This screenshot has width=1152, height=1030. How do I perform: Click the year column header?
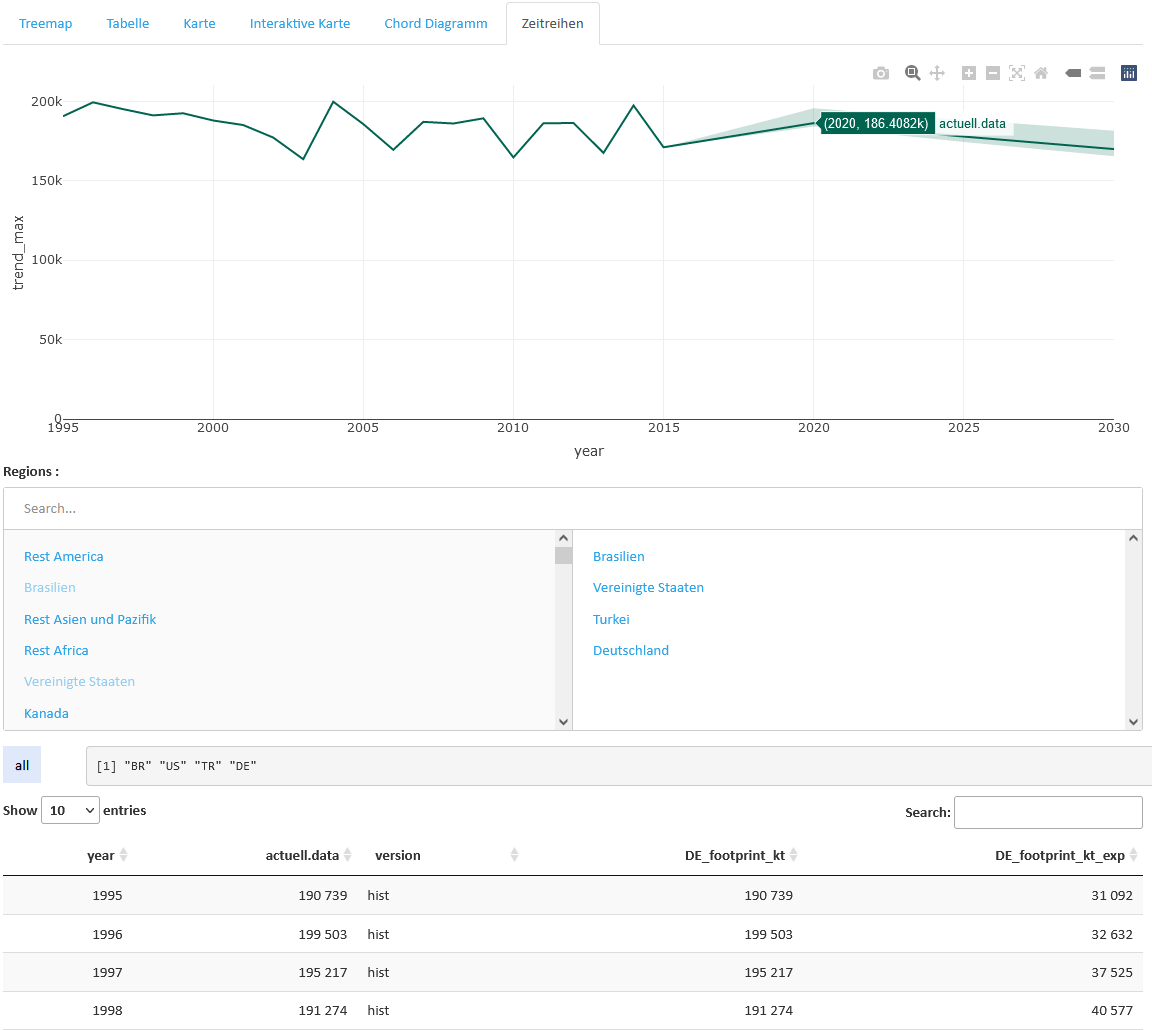[101, 854]
